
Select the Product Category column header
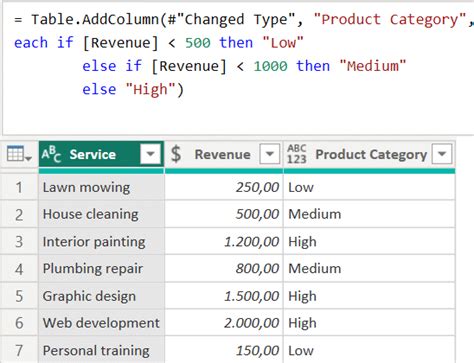(x=369, y=154)
